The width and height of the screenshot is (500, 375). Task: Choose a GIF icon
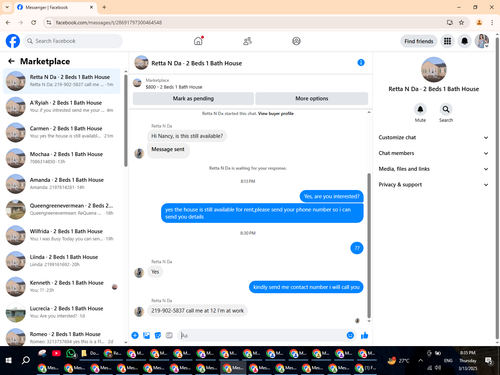click(x=169, y=335)
